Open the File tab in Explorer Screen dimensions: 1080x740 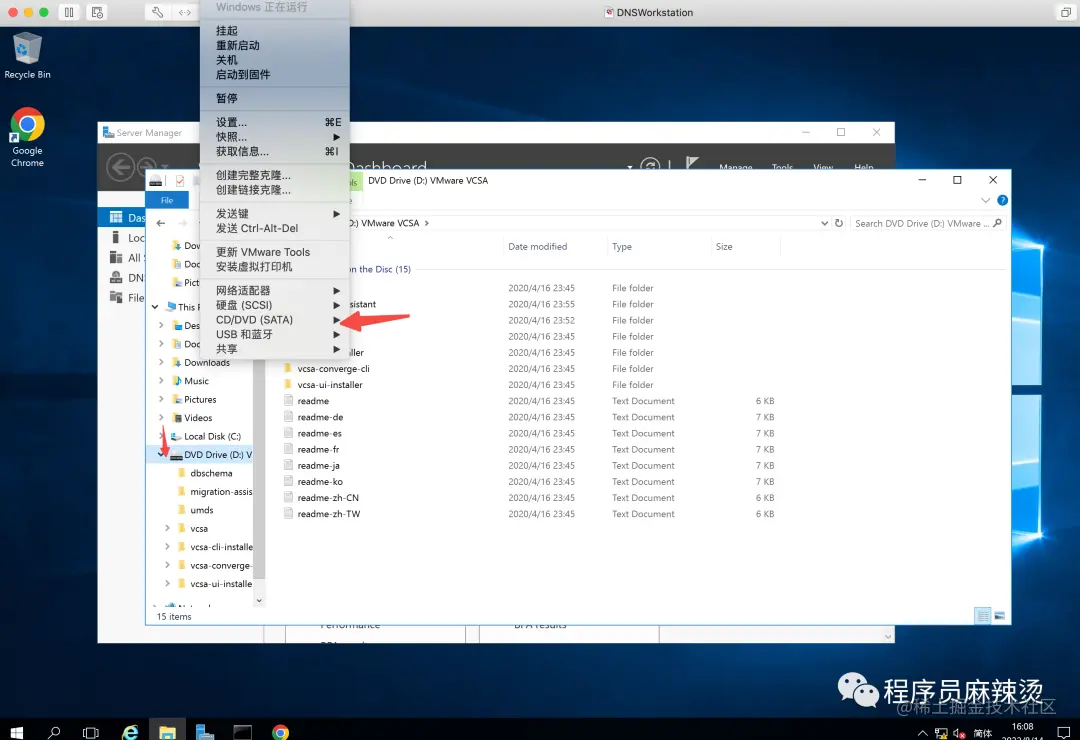[167, 200]
